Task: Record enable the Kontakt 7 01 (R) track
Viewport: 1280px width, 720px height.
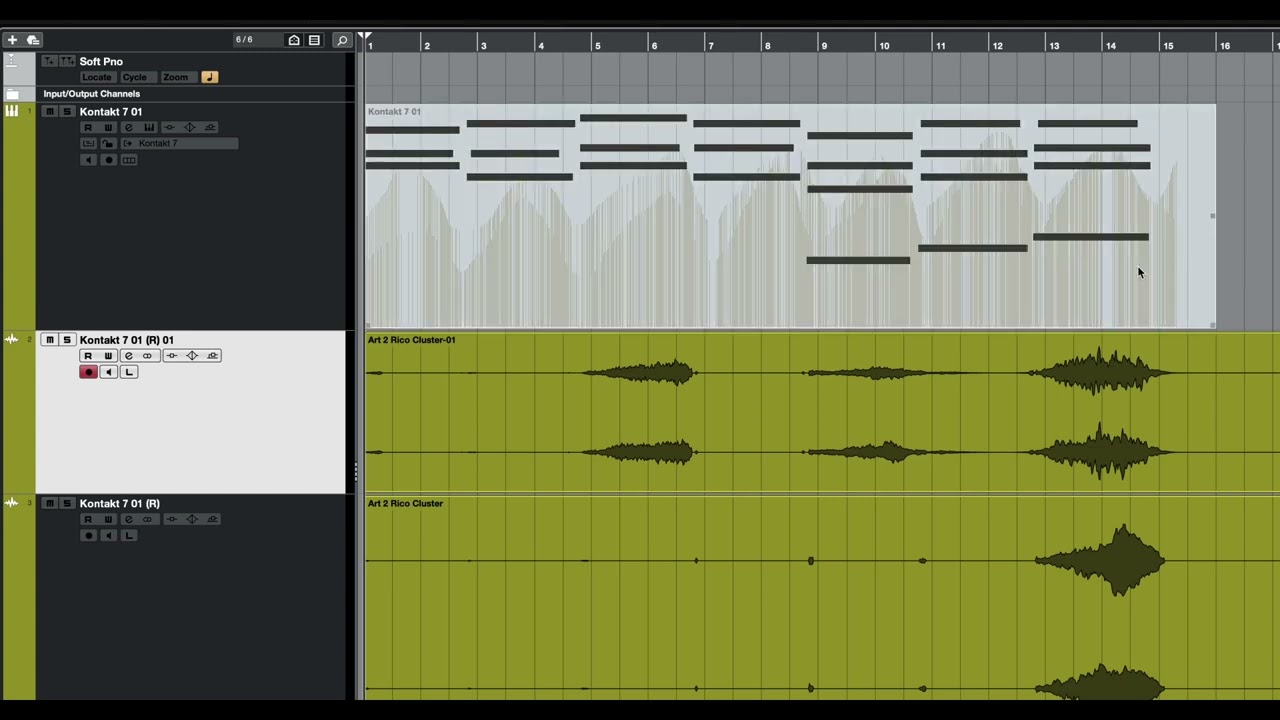Action: pos(89,536)
